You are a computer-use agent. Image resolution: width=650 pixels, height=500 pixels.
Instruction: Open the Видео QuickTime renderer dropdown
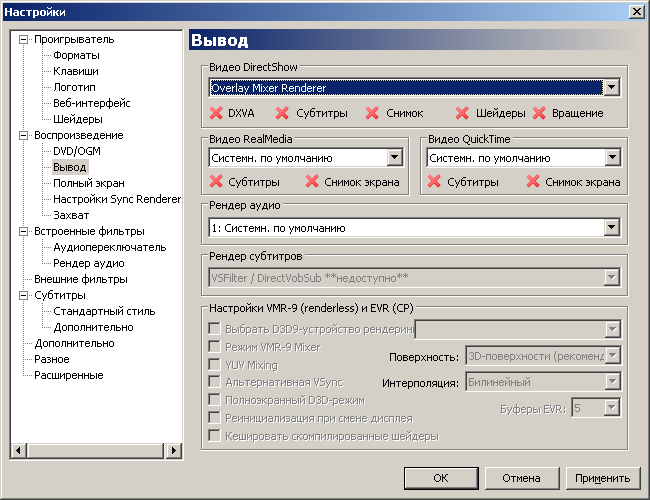(611, 158)
